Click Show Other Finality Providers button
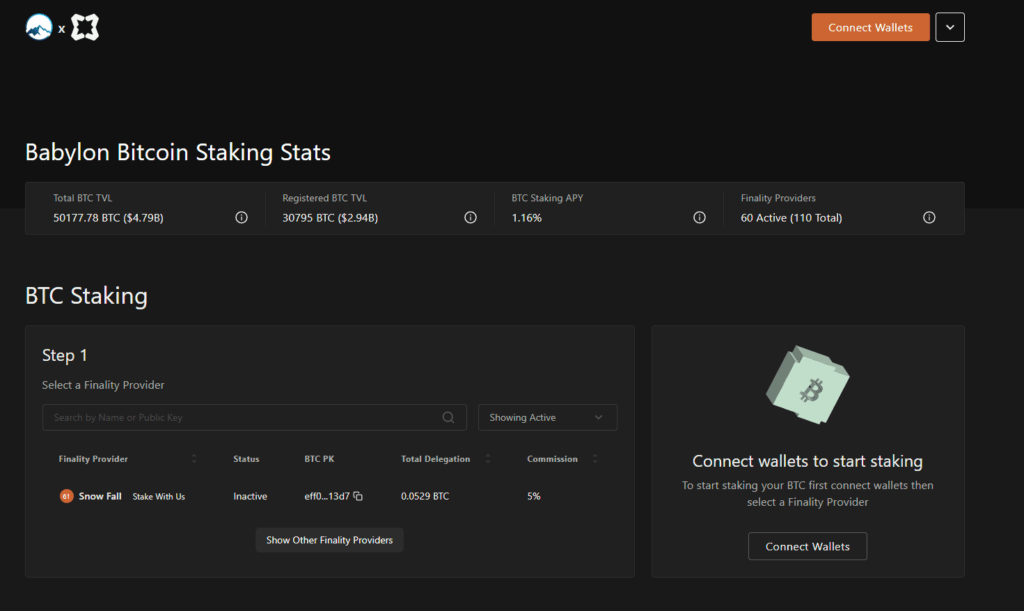This screenshot has width=1024, height=611. 329,540
